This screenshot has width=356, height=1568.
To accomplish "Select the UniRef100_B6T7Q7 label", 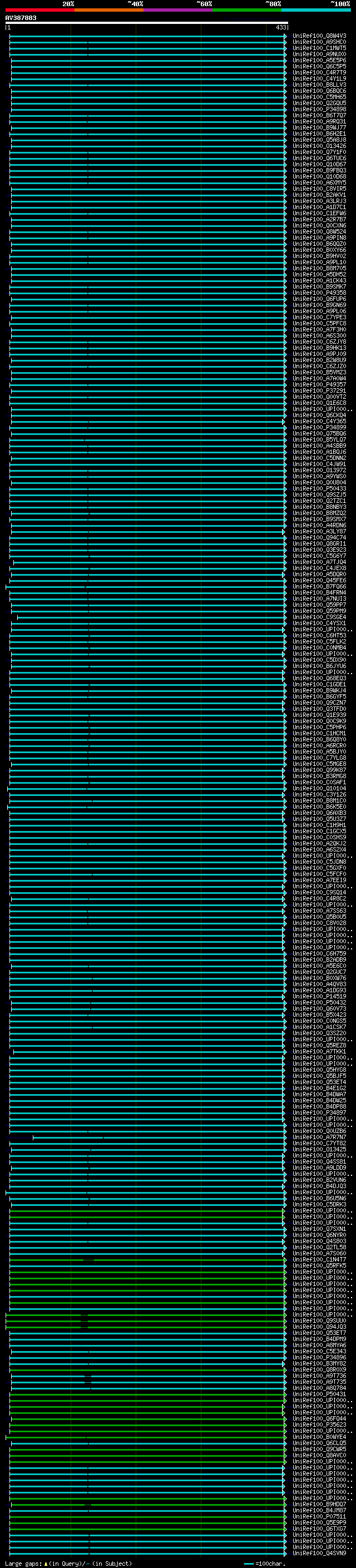I will (x=319, y=116).
